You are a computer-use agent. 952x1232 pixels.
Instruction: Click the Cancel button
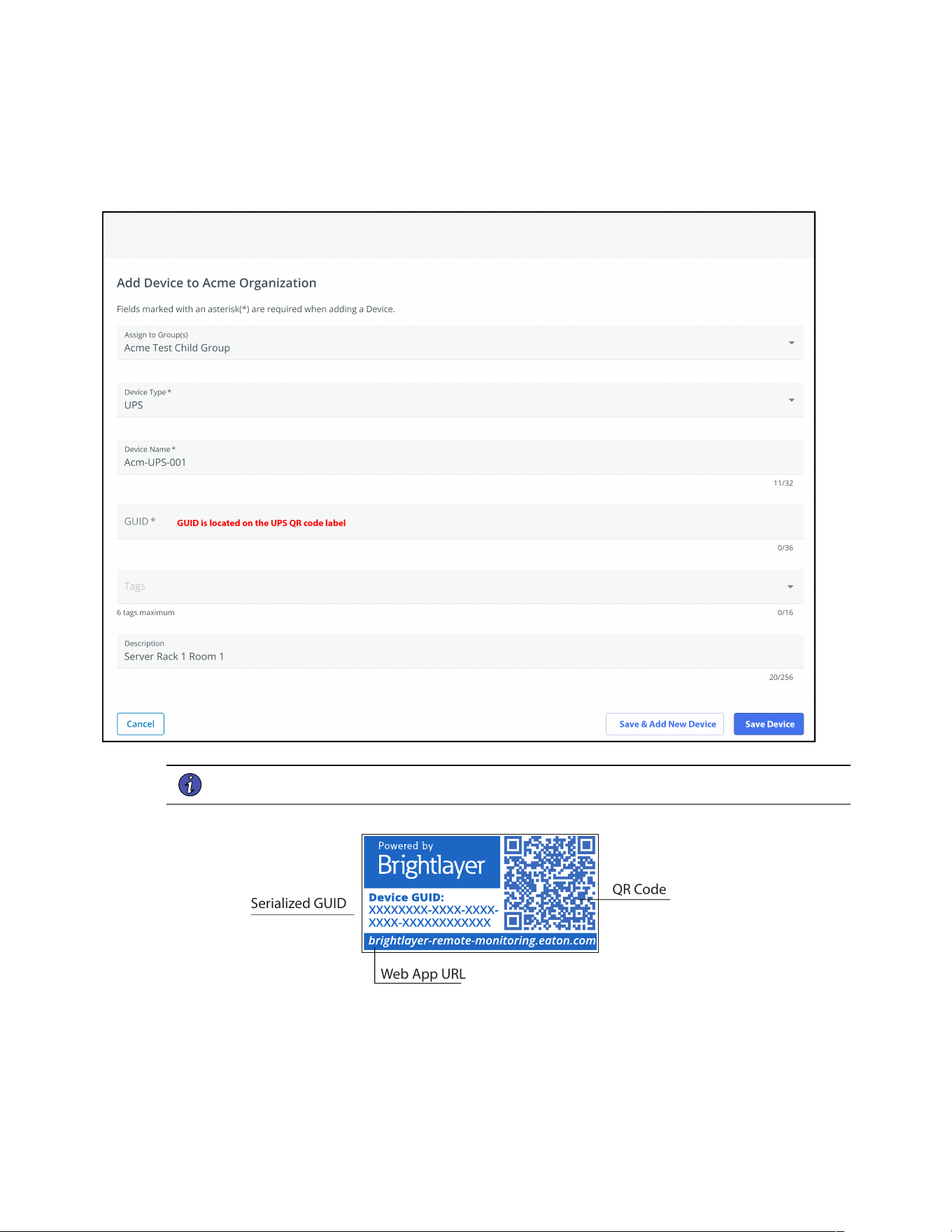(141, 724)
